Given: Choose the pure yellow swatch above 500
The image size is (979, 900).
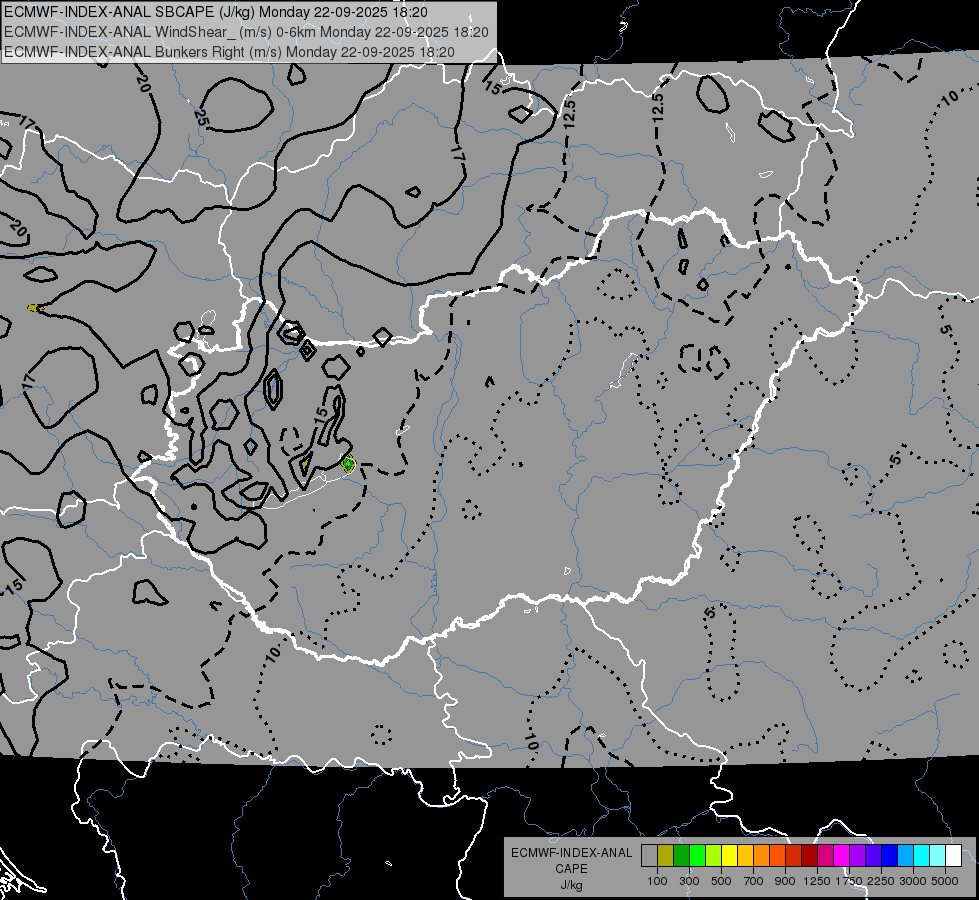Looking at the screenshot, I should point(729,856).
